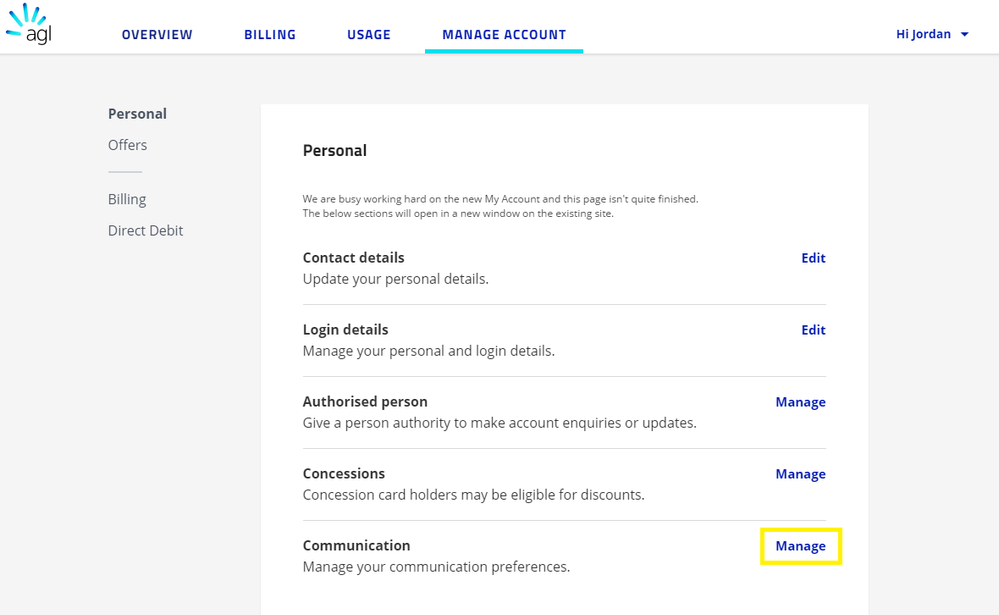Choose Direct Debit in the sidebar

click(x=145, y=230)
